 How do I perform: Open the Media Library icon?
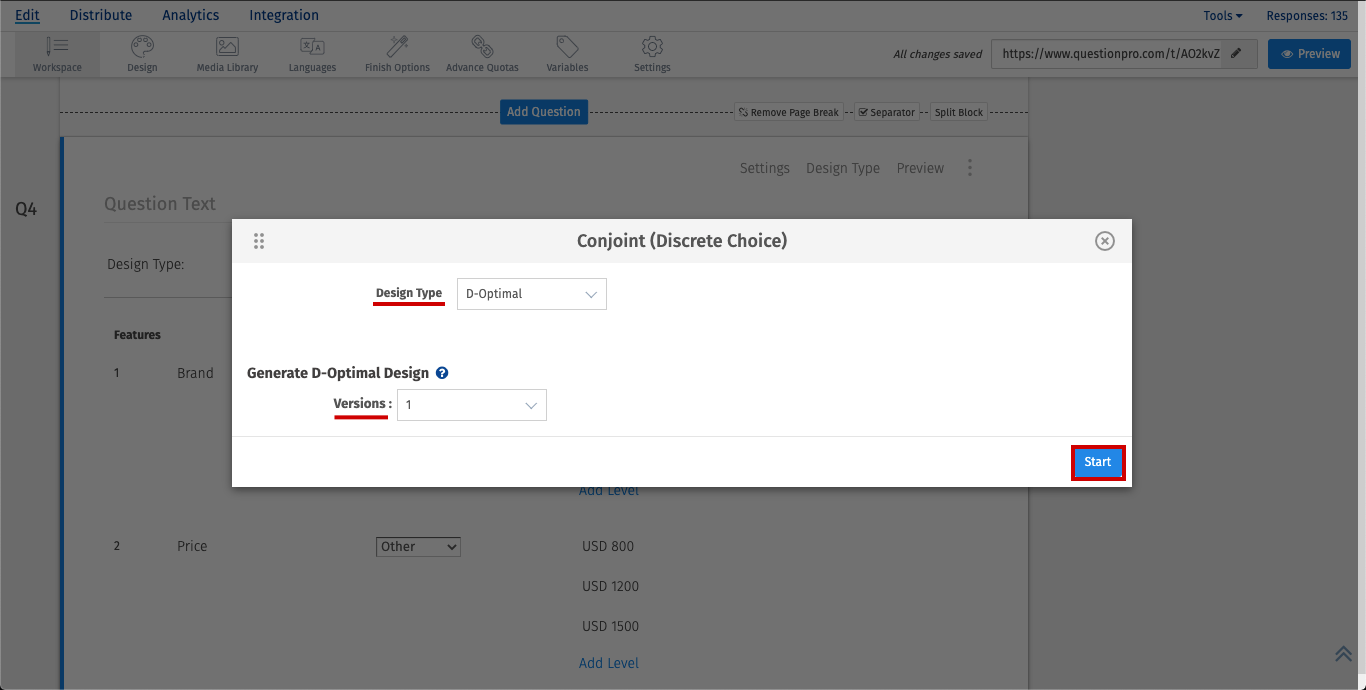tap(227, 47)
